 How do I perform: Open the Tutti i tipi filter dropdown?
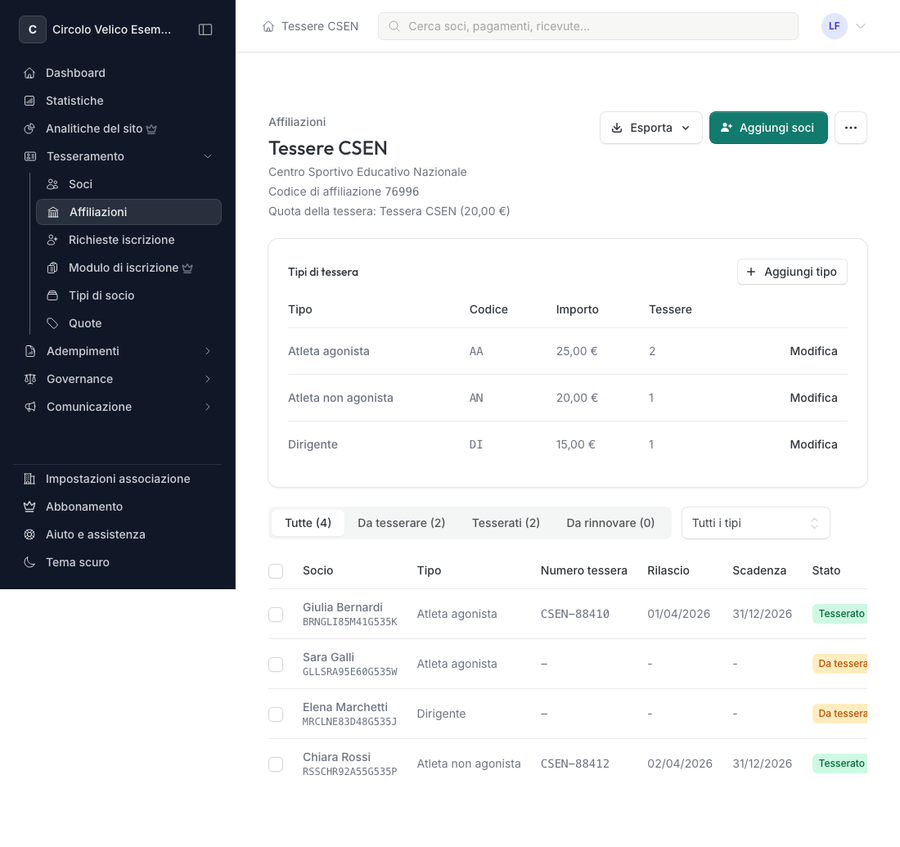[x=755, y=523]
